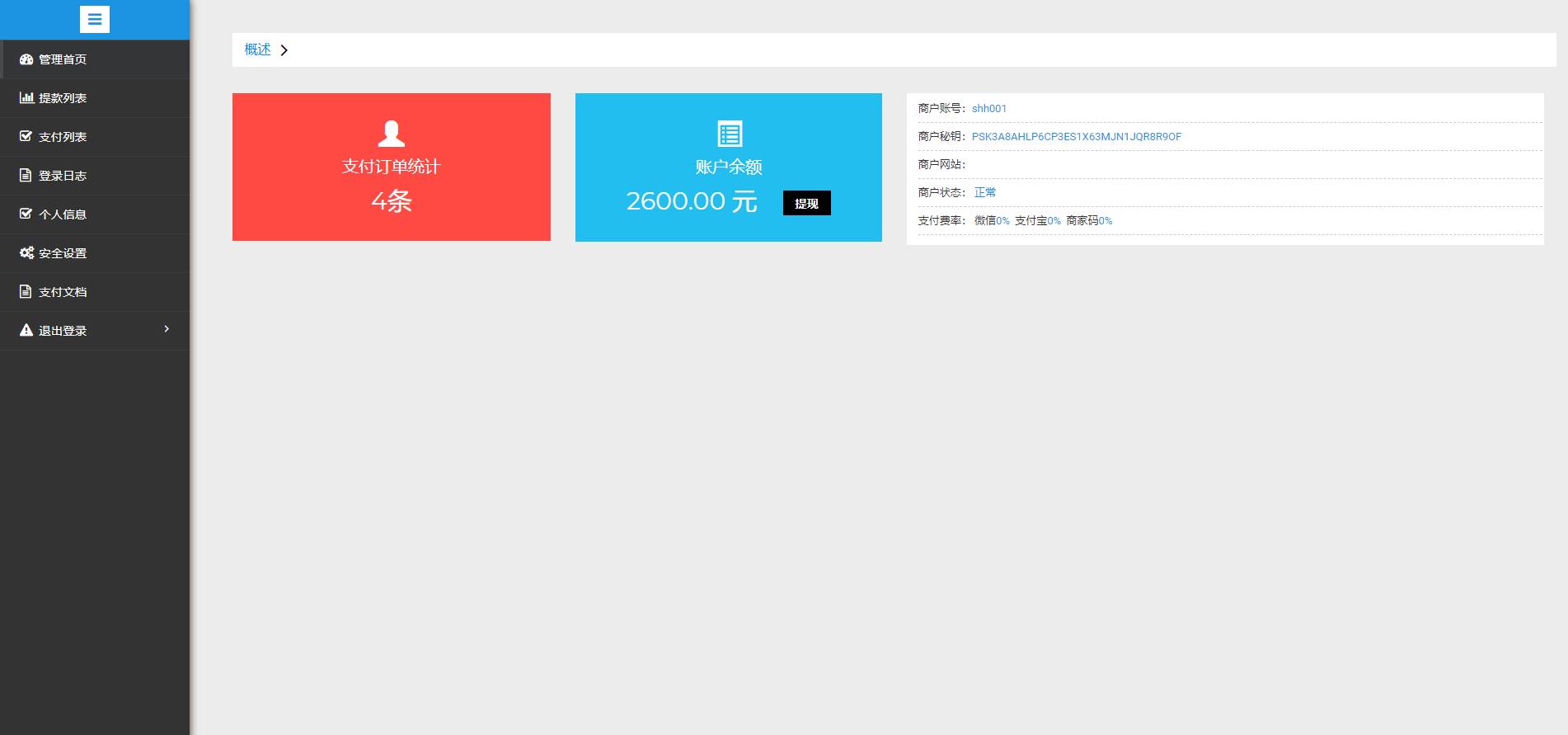Click the merchant secret key text
Viewport: 1568px width, 735px height.
point(1076,137)
